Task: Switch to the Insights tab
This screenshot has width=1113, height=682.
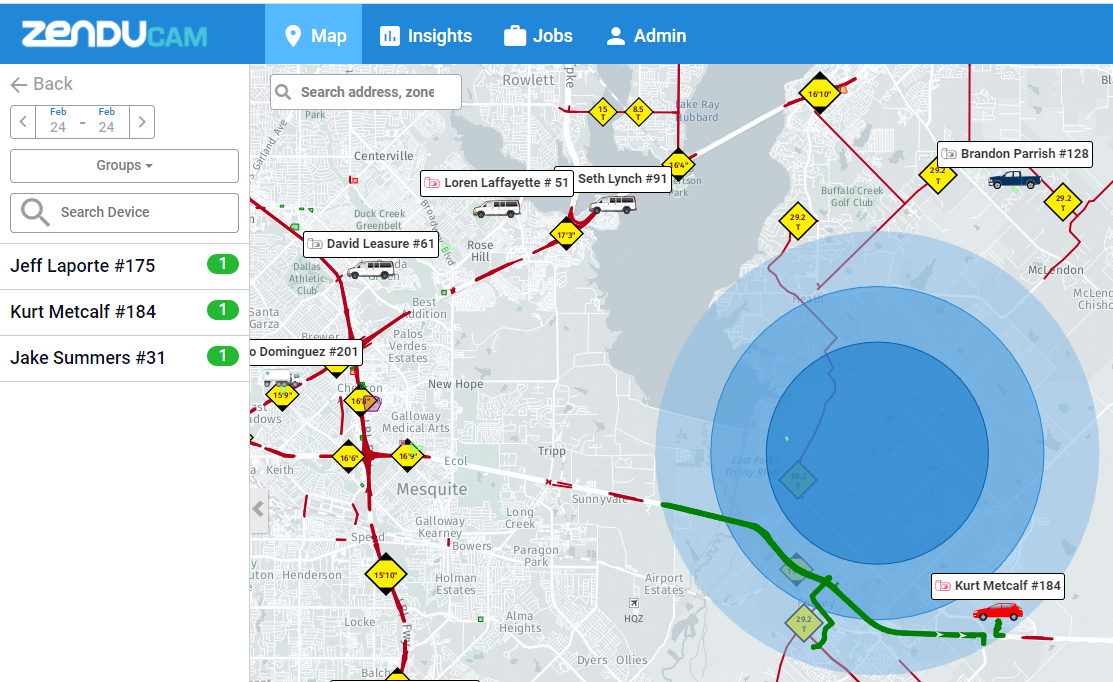Action: [x=426, y=35]
